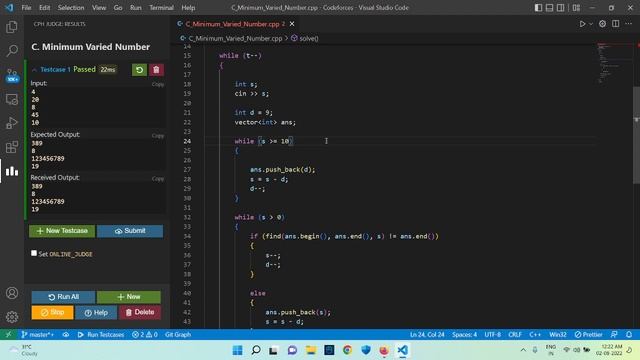Click the red Delete button
The height and width of the screenshot is (360, 640).
[x=140, y=312]
